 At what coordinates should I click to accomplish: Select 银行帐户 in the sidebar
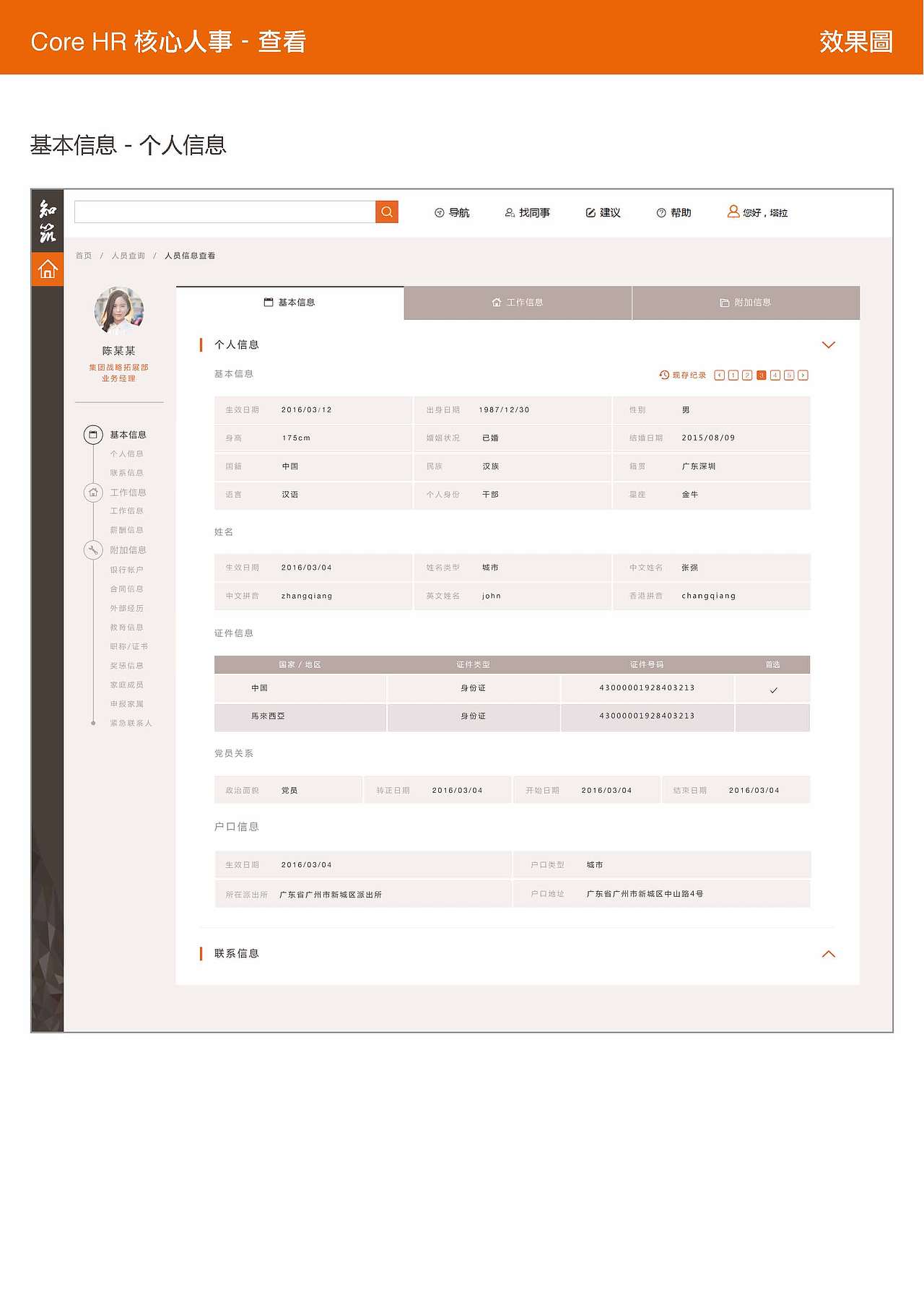[x=127, y=570]
